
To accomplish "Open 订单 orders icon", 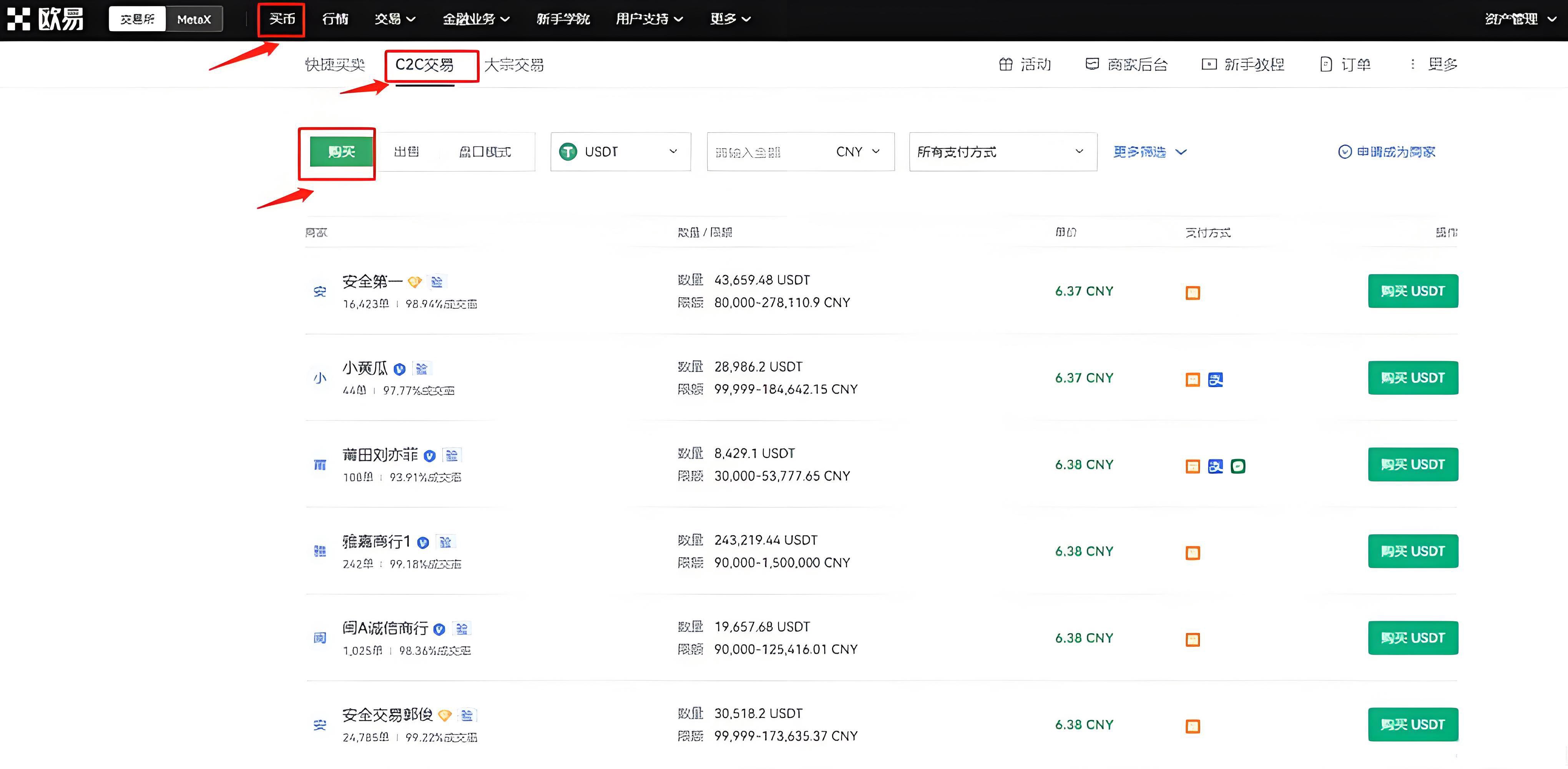I will point(1345,64).
